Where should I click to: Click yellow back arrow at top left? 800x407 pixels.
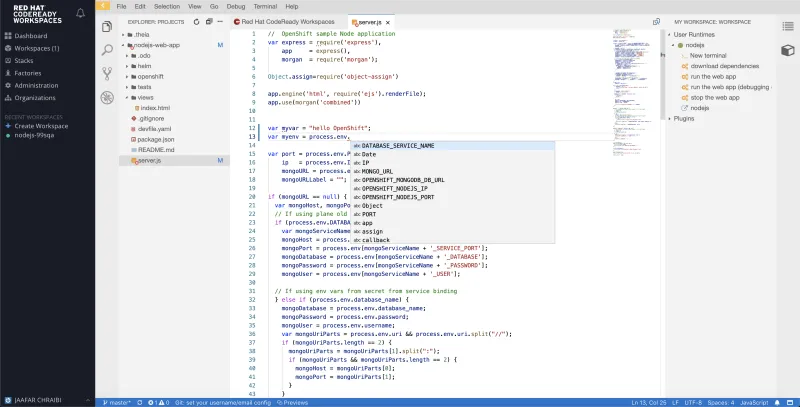(104, 6)
